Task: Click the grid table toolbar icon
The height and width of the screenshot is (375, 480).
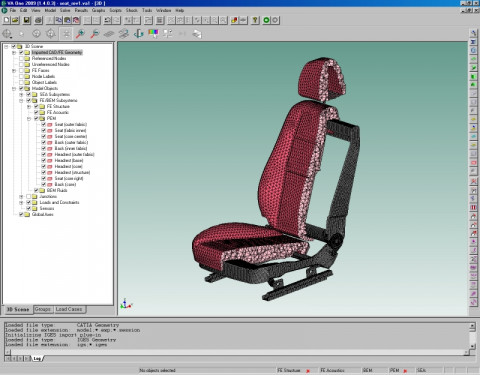Action: 160,20
